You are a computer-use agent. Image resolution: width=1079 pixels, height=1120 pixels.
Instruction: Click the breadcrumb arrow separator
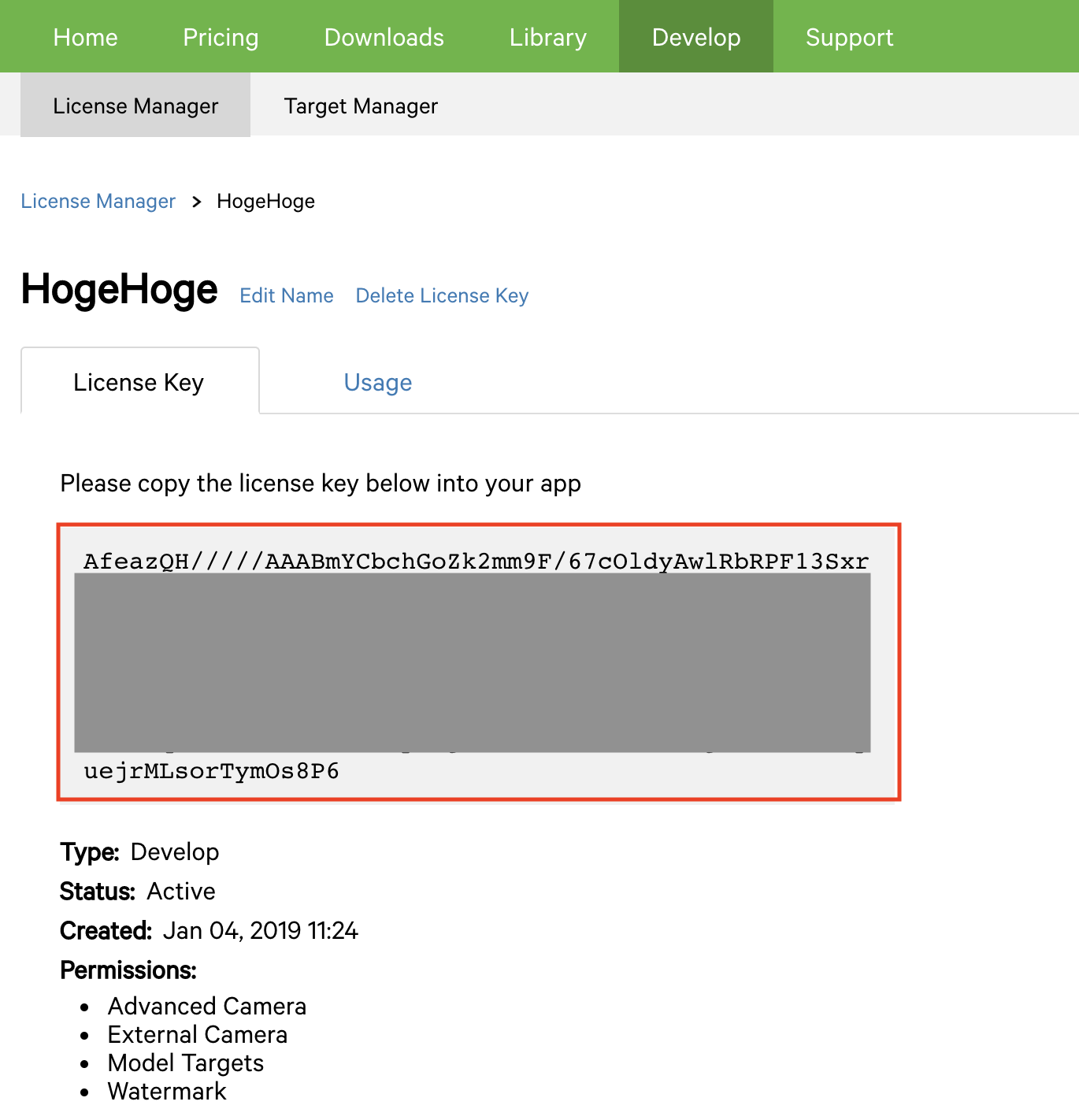196,202
